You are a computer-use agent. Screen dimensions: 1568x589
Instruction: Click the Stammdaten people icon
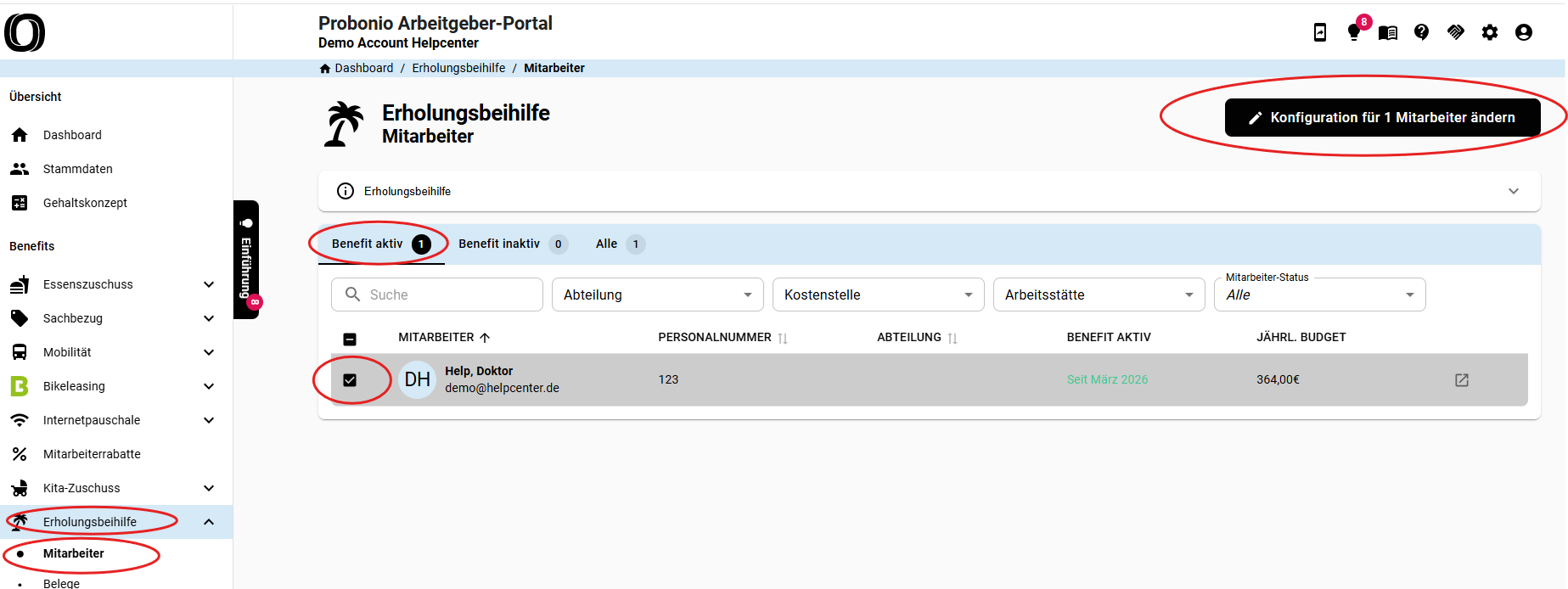pyautogui.click(x=20, y=169)
